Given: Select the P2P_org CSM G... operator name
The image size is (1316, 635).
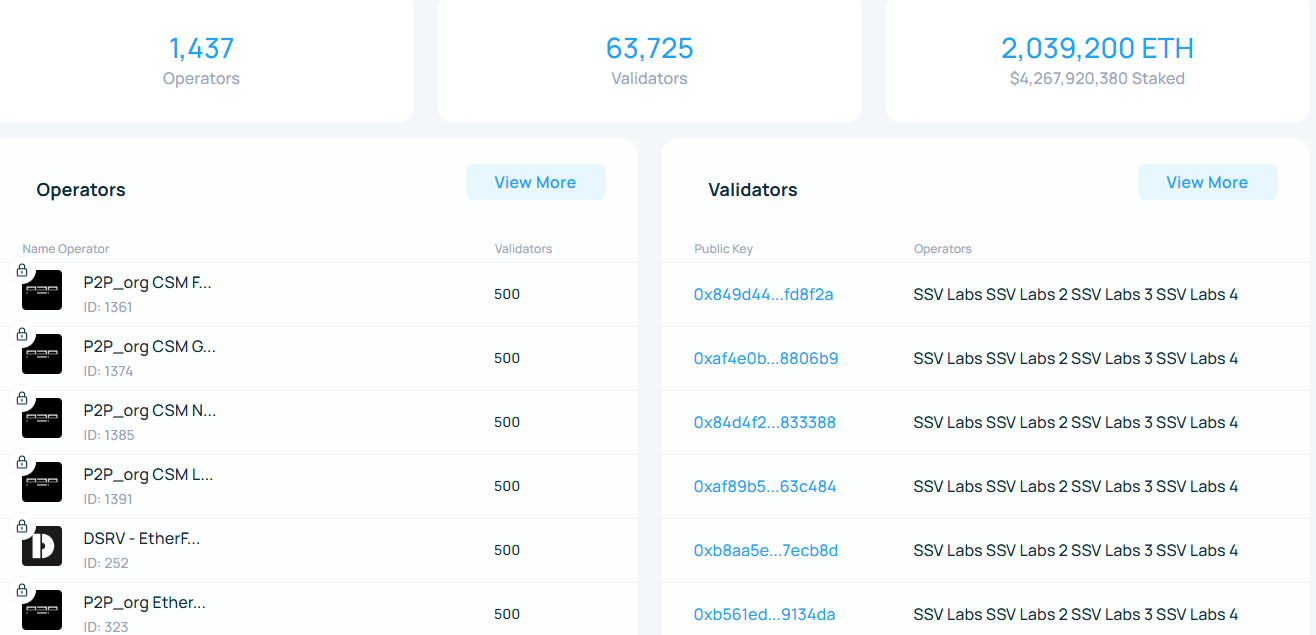Looking at the screenshot, I should coord(150,347).
